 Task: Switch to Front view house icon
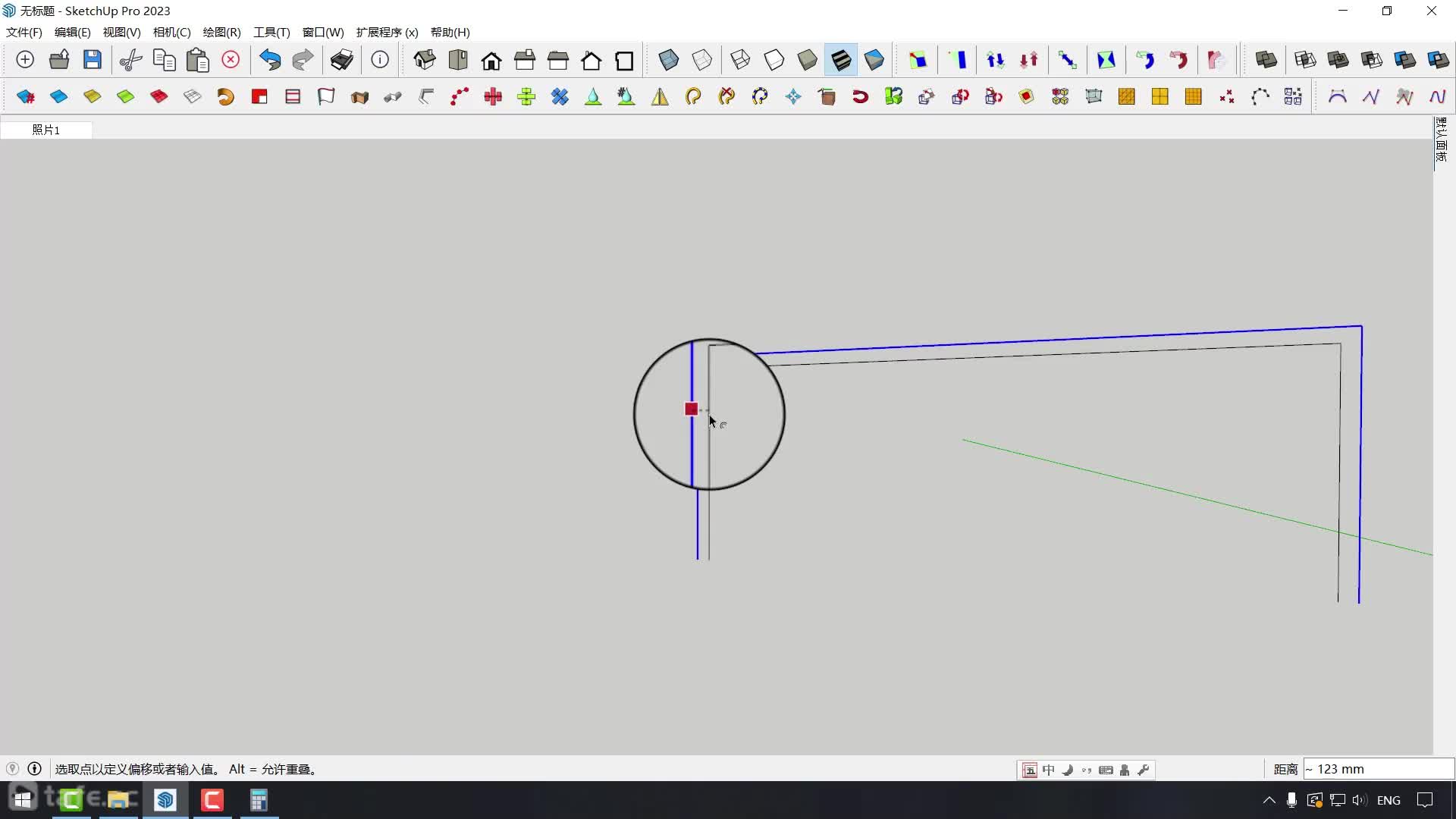(491, 60)
